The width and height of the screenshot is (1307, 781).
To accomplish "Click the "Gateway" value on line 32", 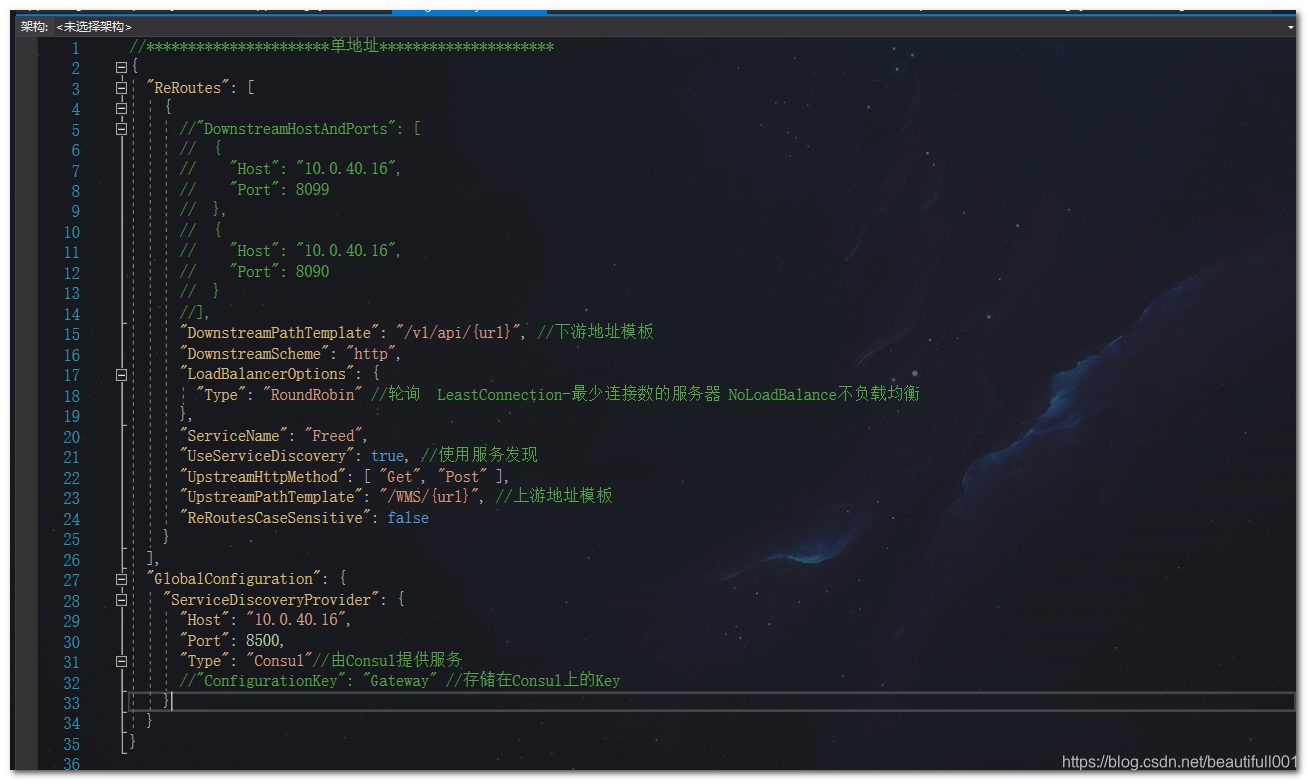I will [400, 682].
